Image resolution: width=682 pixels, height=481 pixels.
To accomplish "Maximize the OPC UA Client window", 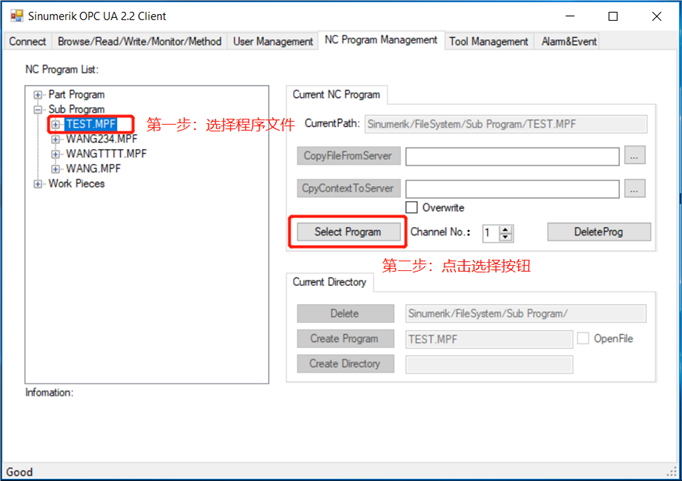I will click(613, 16).
